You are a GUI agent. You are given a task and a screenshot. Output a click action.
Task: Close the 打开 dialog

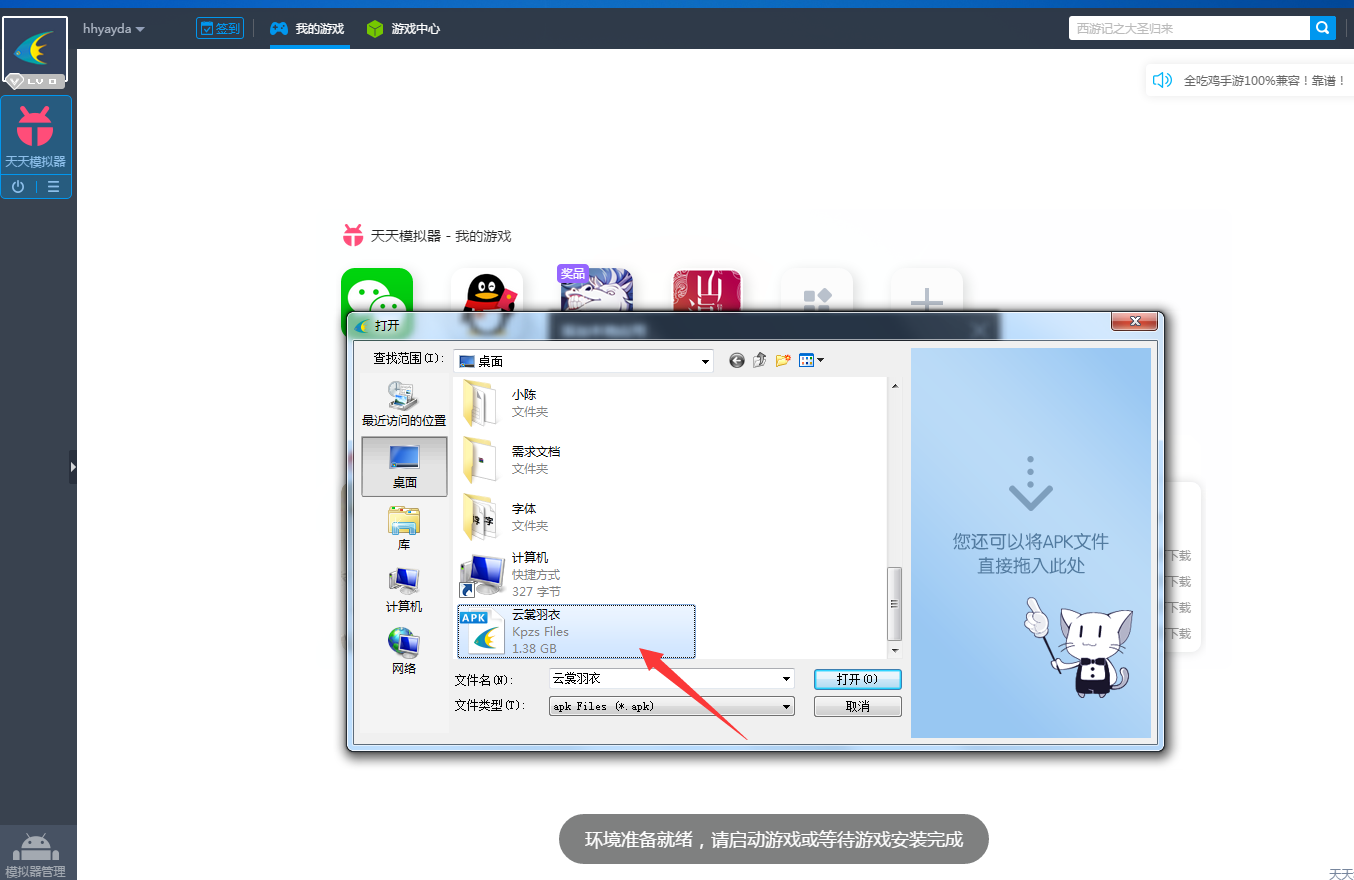1134,321
